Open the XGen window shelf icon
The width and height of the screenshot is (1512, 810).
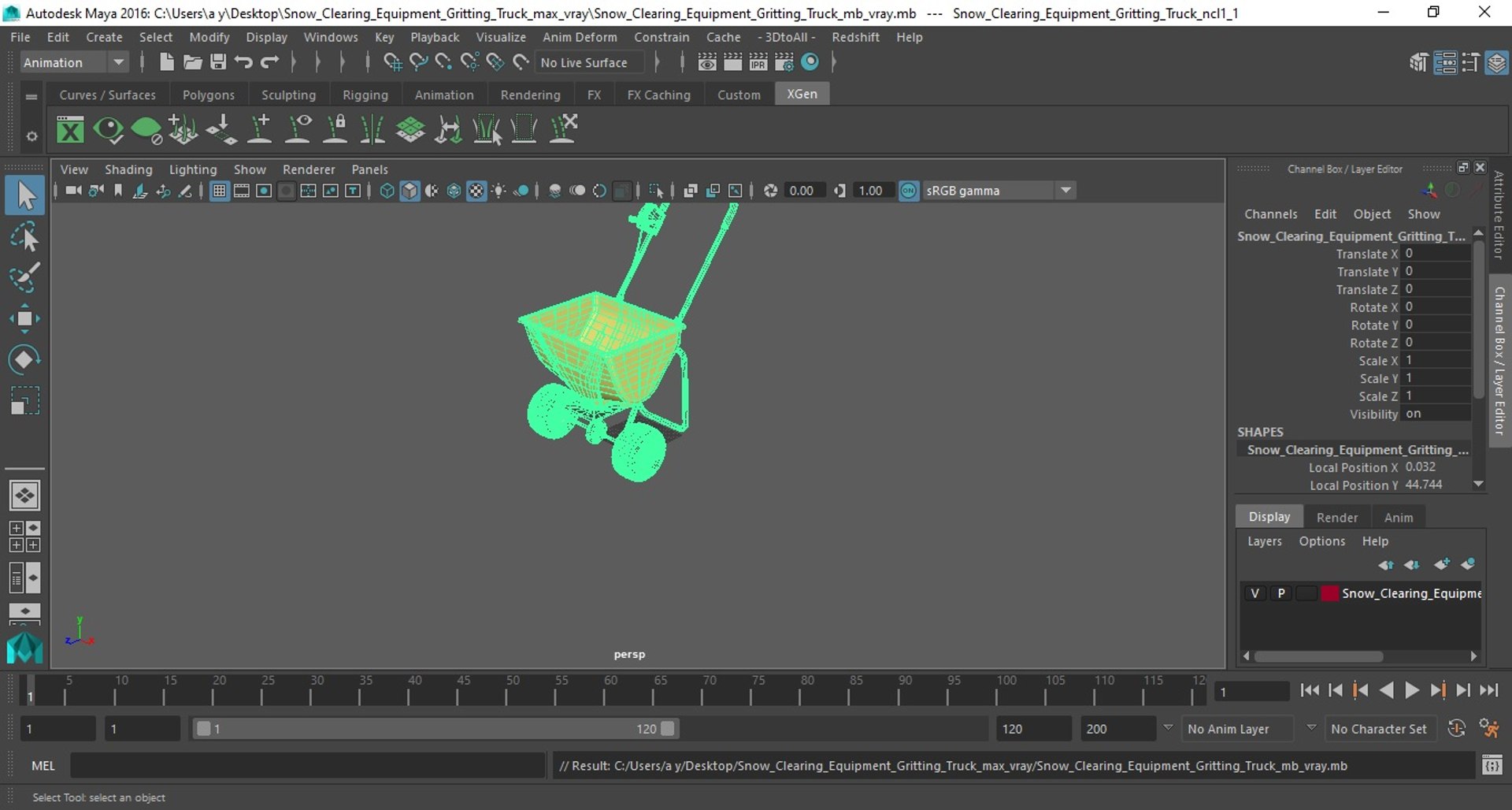[x=70, y=129]
